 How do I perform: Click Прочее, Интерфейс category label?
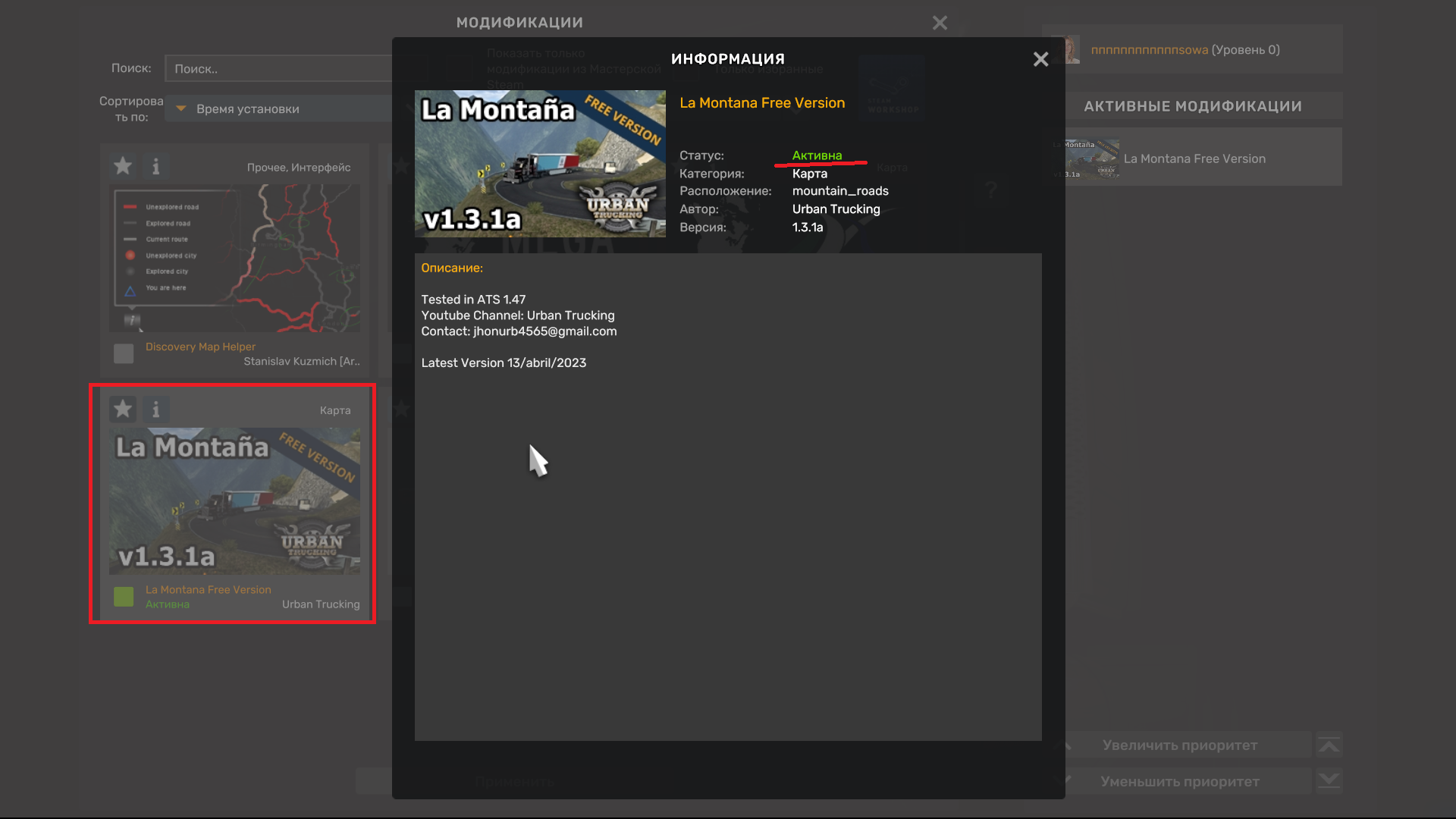[299, 168]
